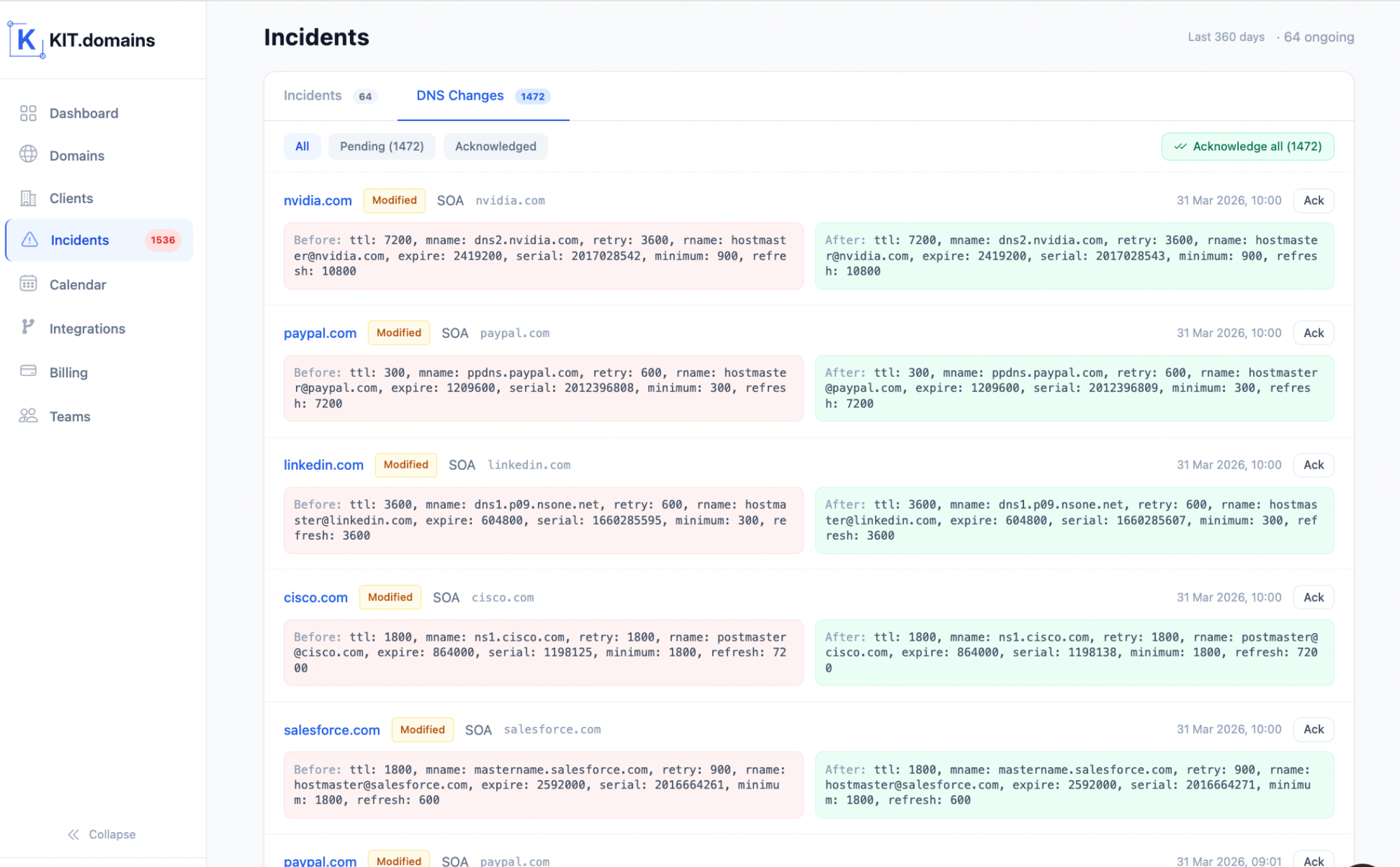
Task: Open the linkedin.com domain link
Action: pyautogui.click(x=323, y=464)
